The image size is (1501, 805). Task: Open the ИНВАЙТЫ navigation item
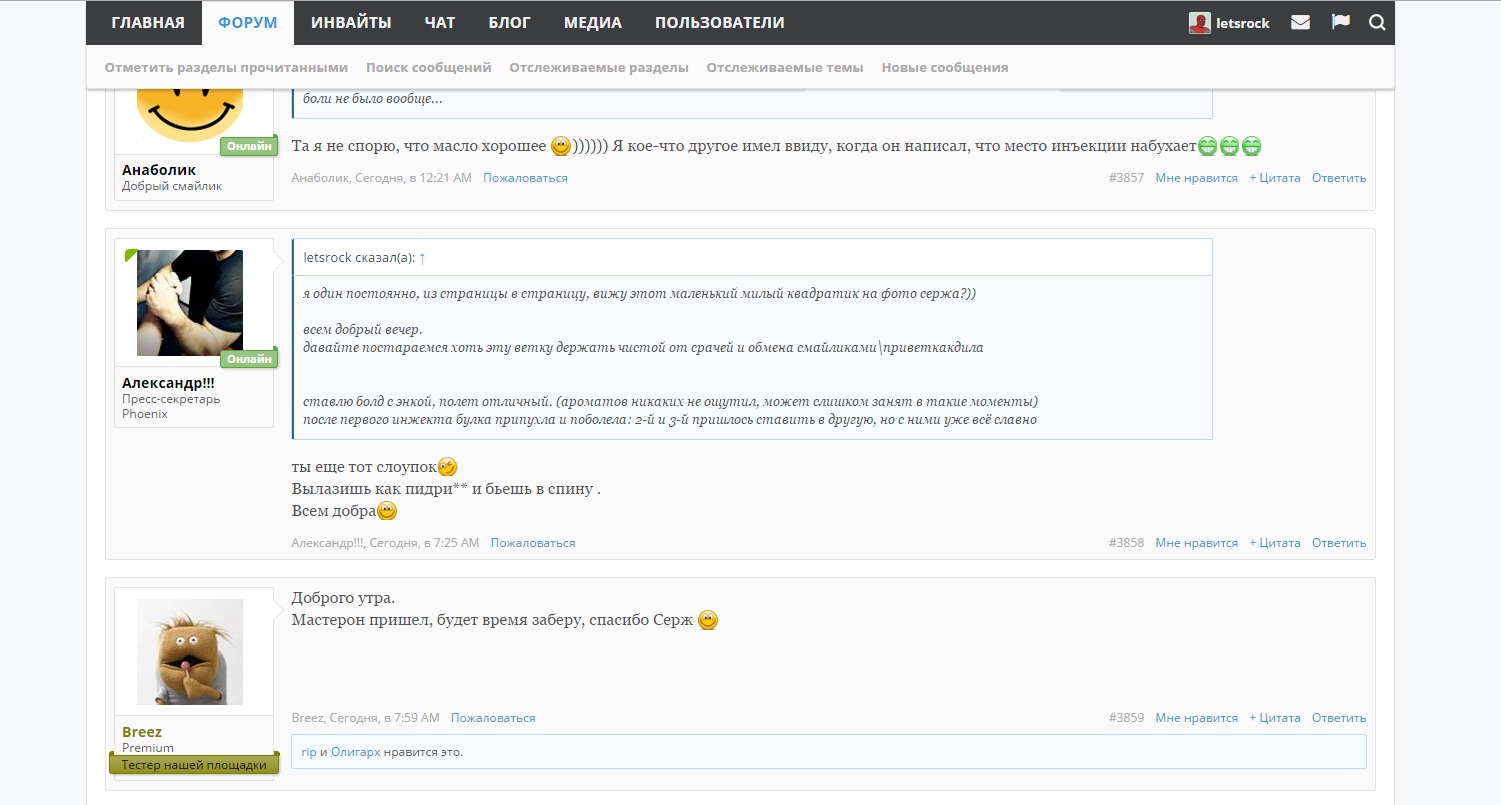pyautogui.click(x=350, y=23)
